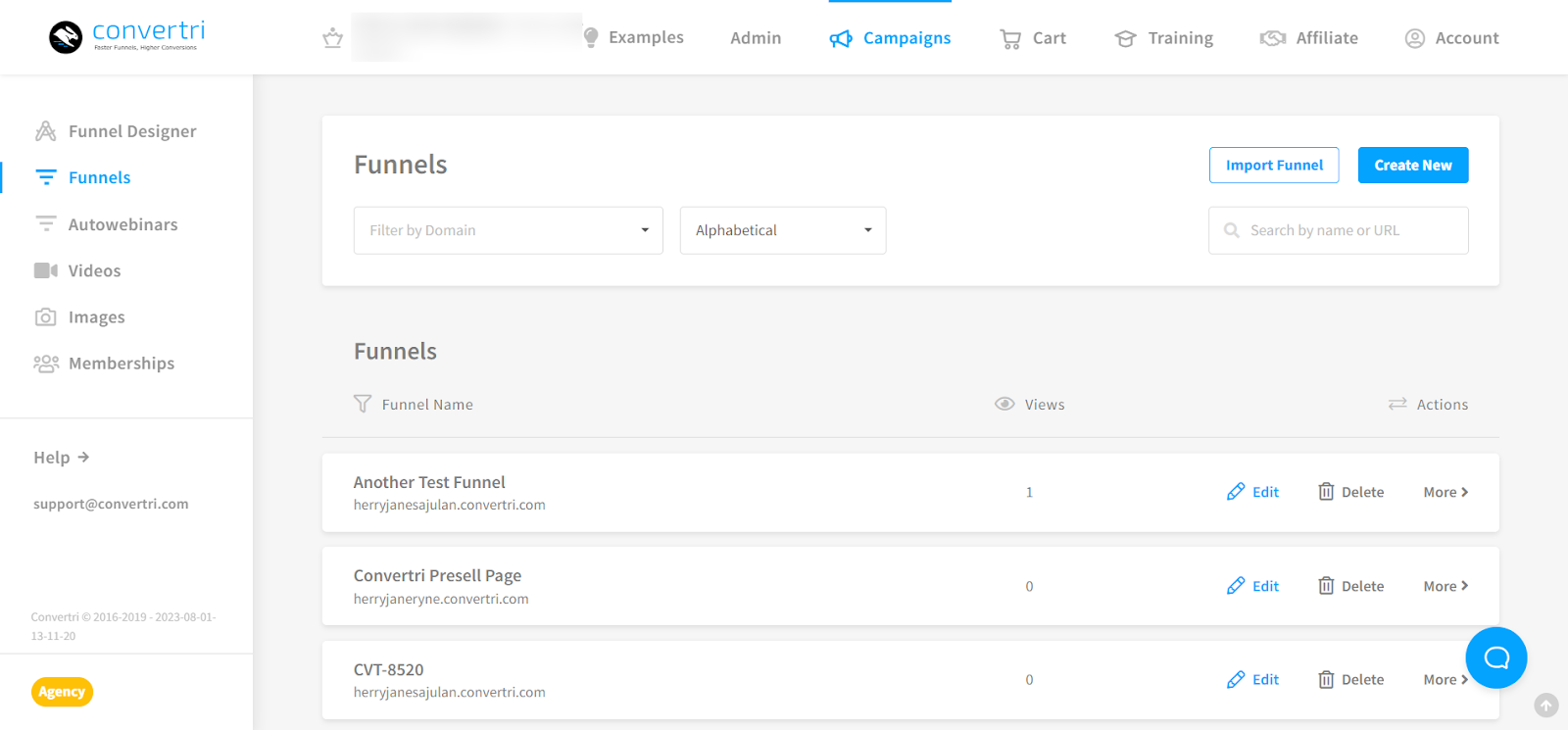This screenshot has width=1568, height=730.
Task: Expand More options for Convertri Presell Page
Action: pos(1445,586)
